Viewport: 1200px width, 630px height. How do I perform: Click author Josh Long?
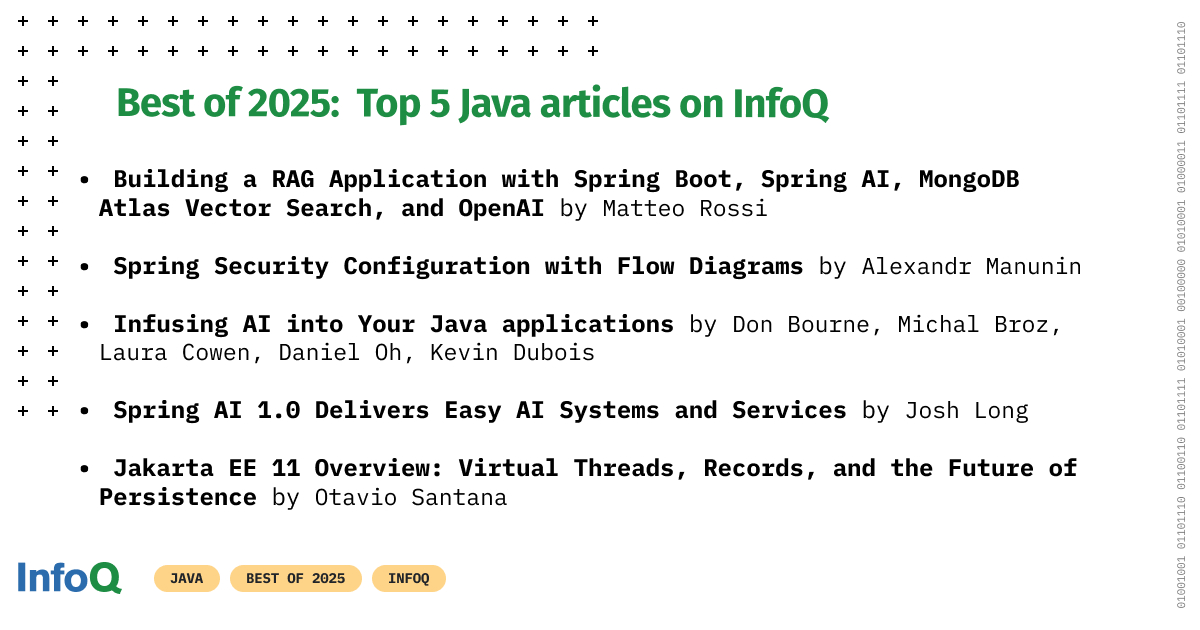pos(966,411)
